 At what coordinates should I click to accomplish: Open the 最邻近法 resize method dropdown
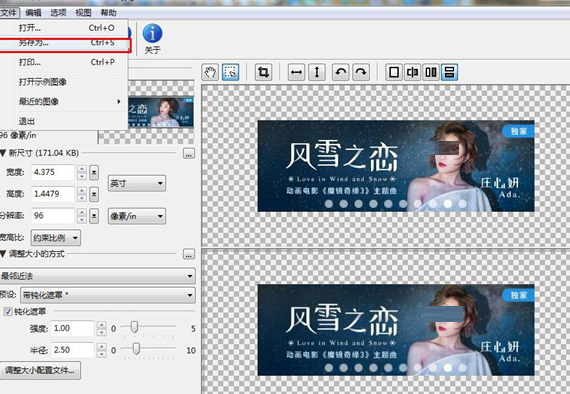click(x=97, y=276)
